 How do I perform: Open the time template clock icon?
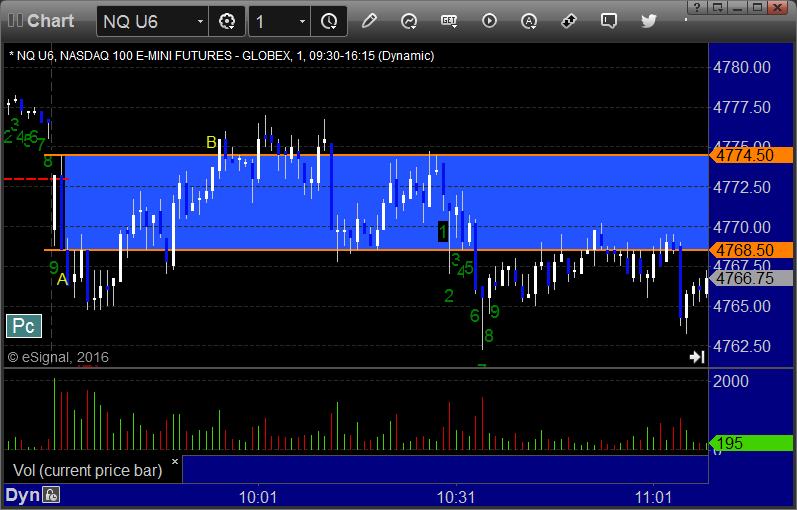329,21
